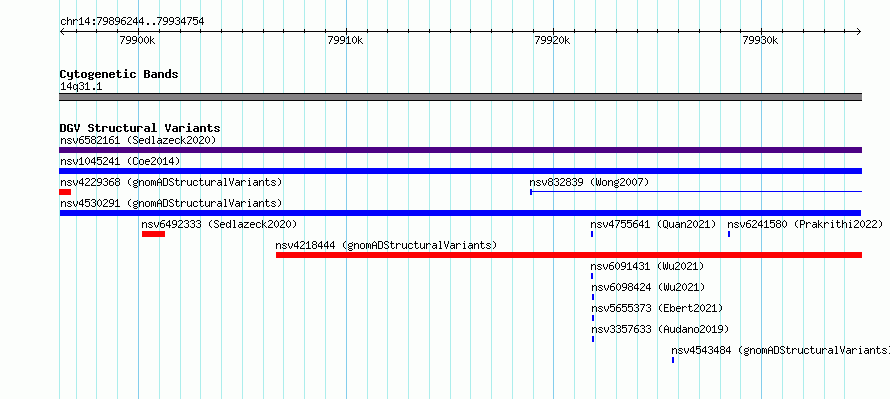Click the thin blue nsv832839 variant line

pos(696,192)
